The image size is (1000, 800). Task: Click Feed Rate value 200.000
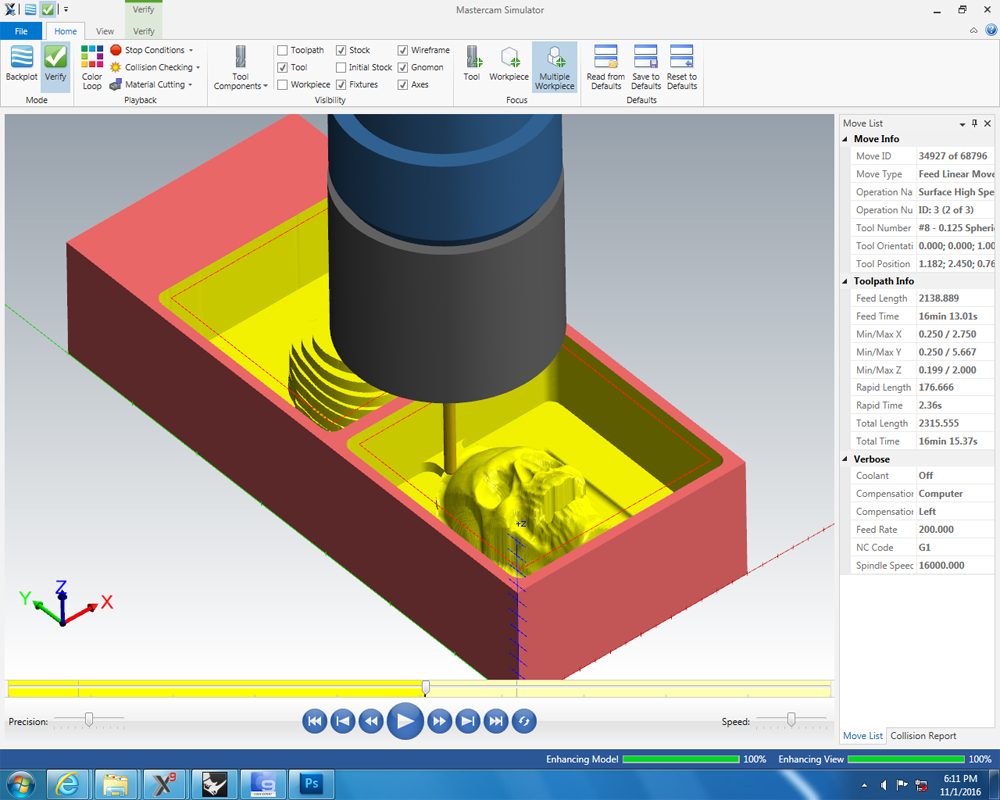(x=936, y=530)
